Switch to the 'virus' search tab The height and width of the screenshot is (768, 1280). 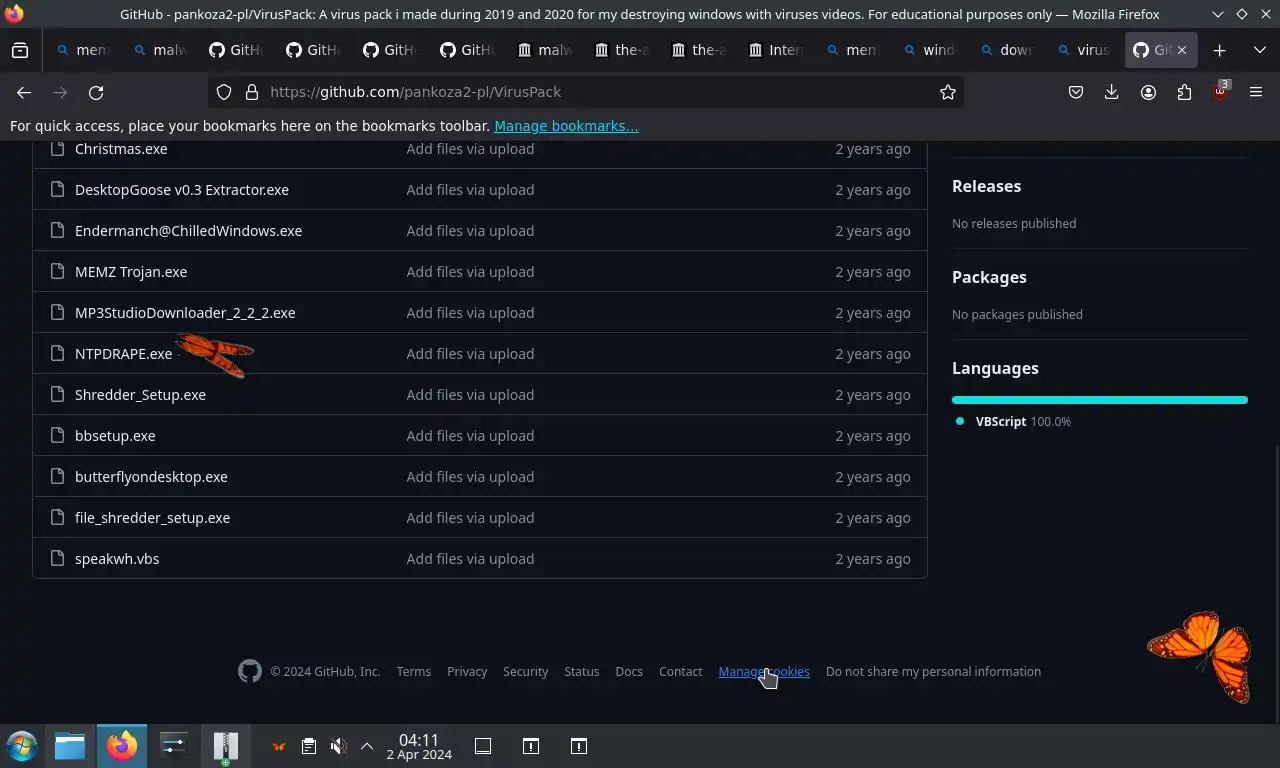pyautogui.click(x=1084, y=50)
